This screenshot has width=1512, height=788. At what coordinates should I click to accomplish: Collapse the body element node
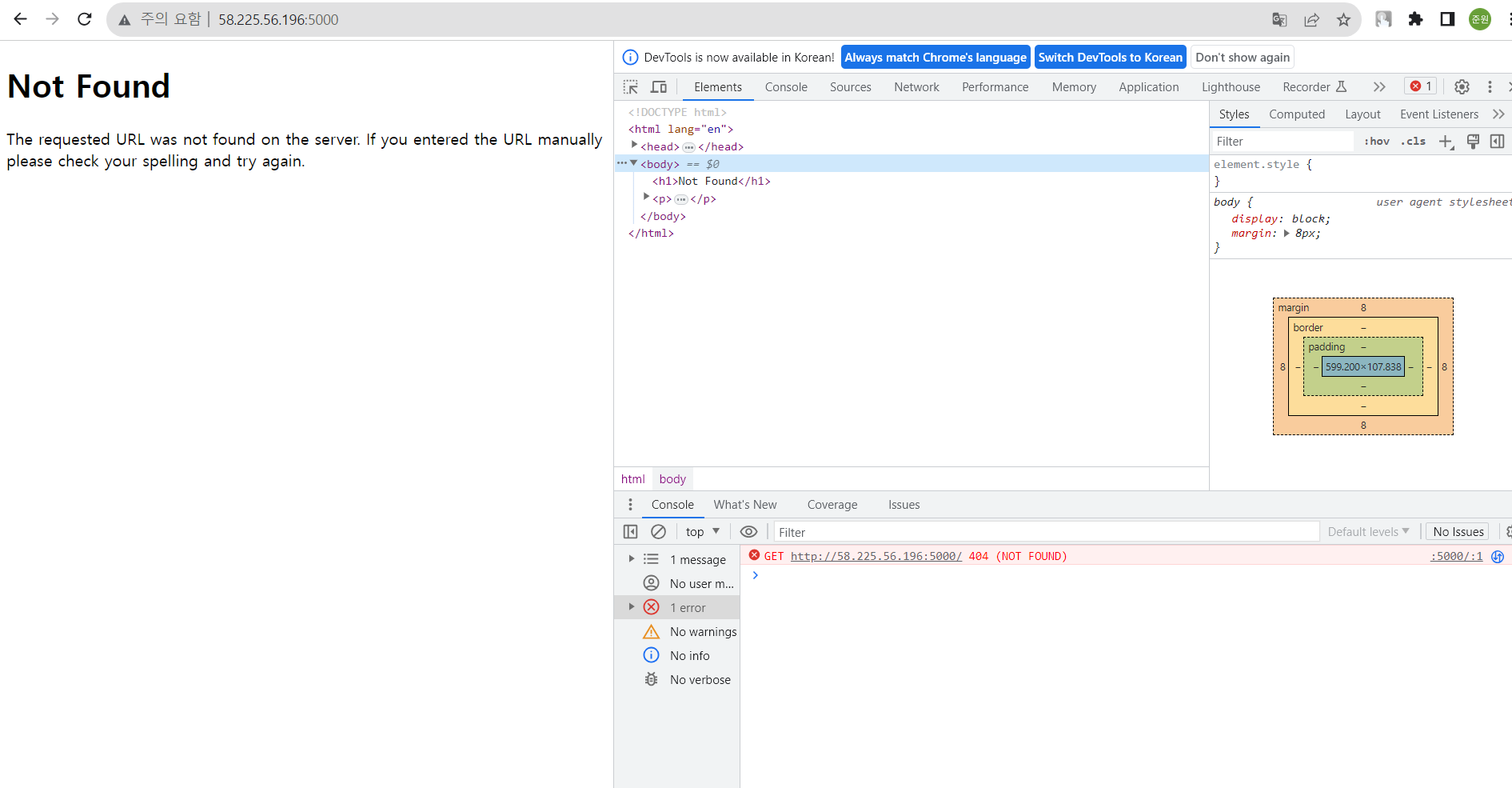pos(634,163)
